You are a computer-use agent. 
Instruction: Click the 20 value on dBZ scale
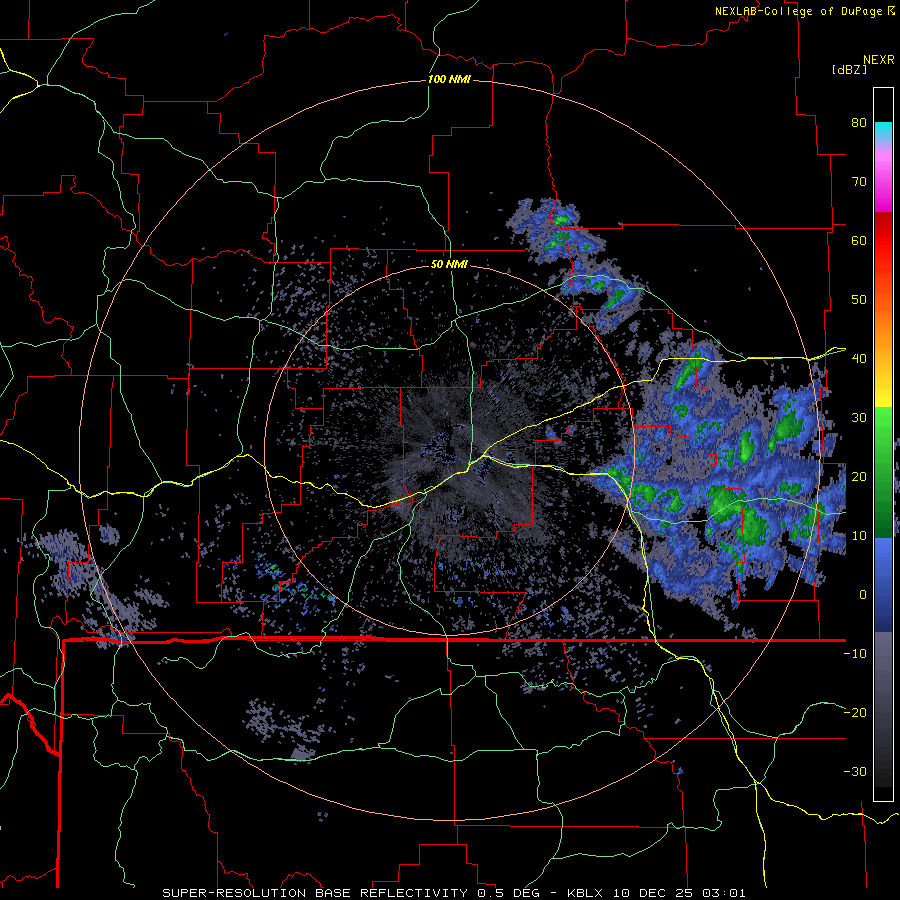(x=859, y=476)
